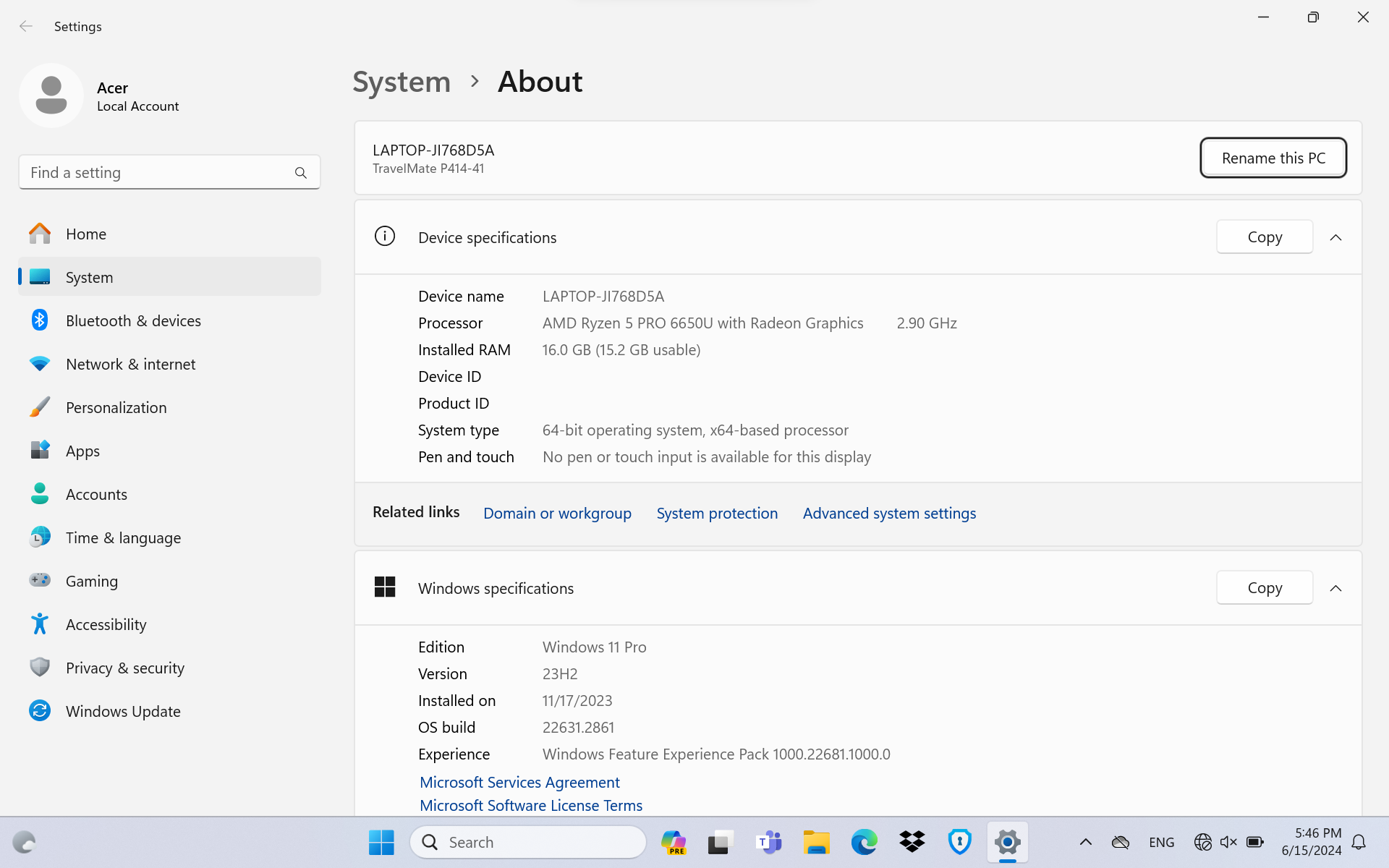Open Privacy & security settings
Image resolution: width=1389 pixels, height=868 pixels.
(x=124, y=668)
